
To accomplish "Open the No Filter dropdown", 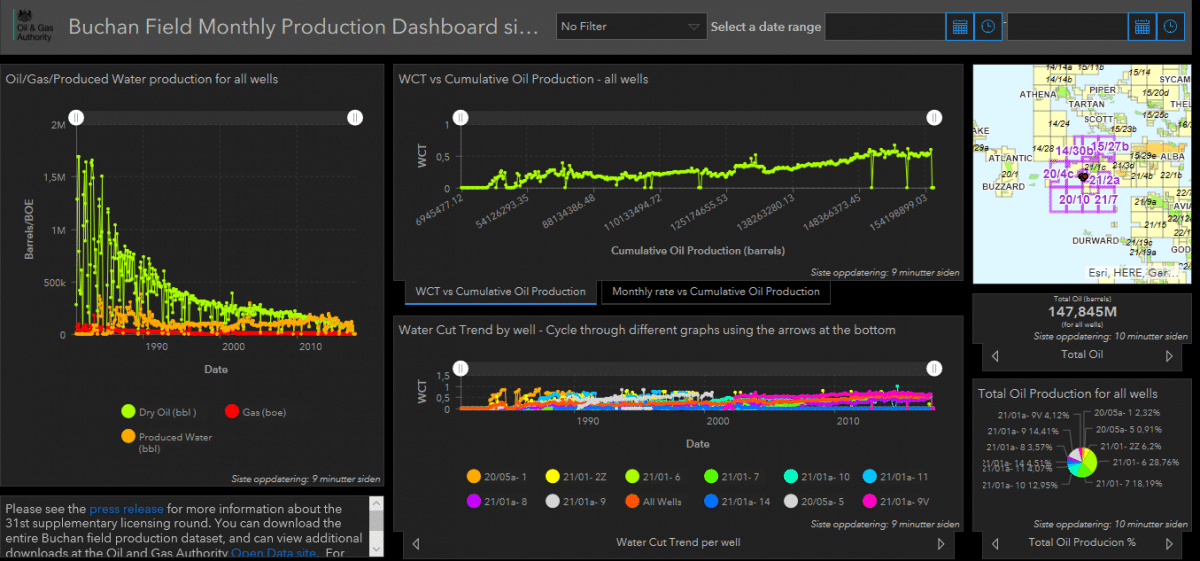I will coord(631,27).
